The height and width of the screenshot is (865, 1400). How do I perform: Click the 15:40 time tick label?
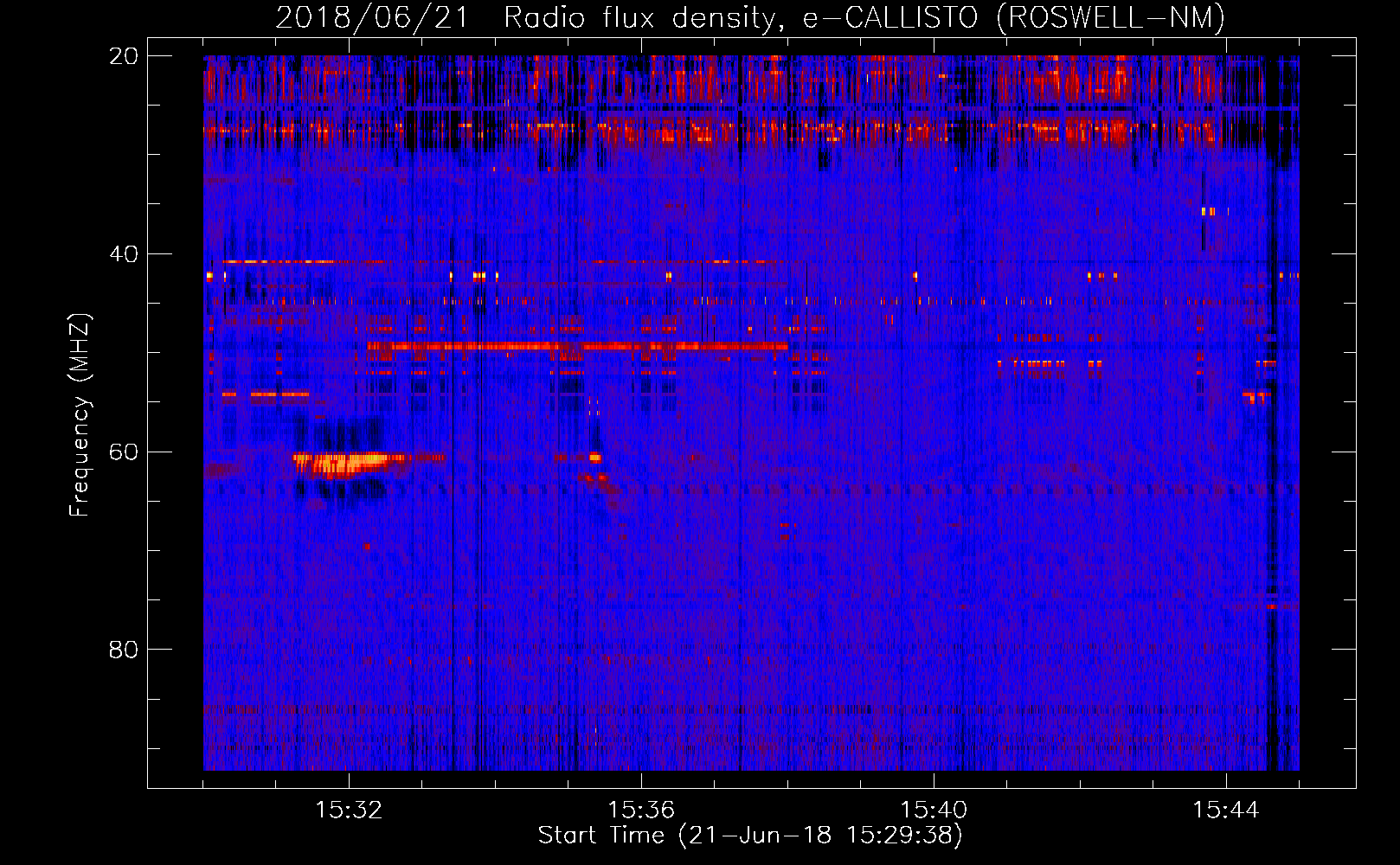(934, 810)
